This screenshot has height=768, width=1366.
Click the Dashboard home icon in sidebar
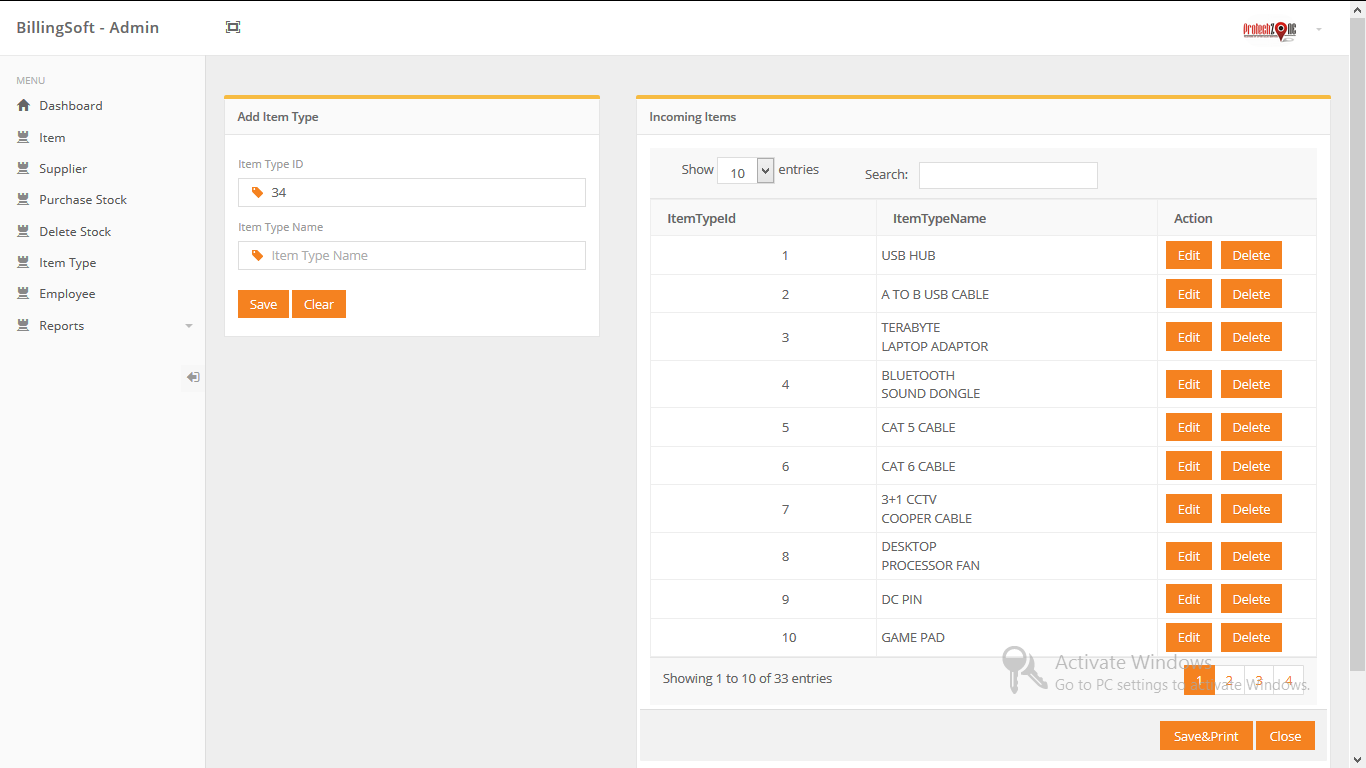24,105
